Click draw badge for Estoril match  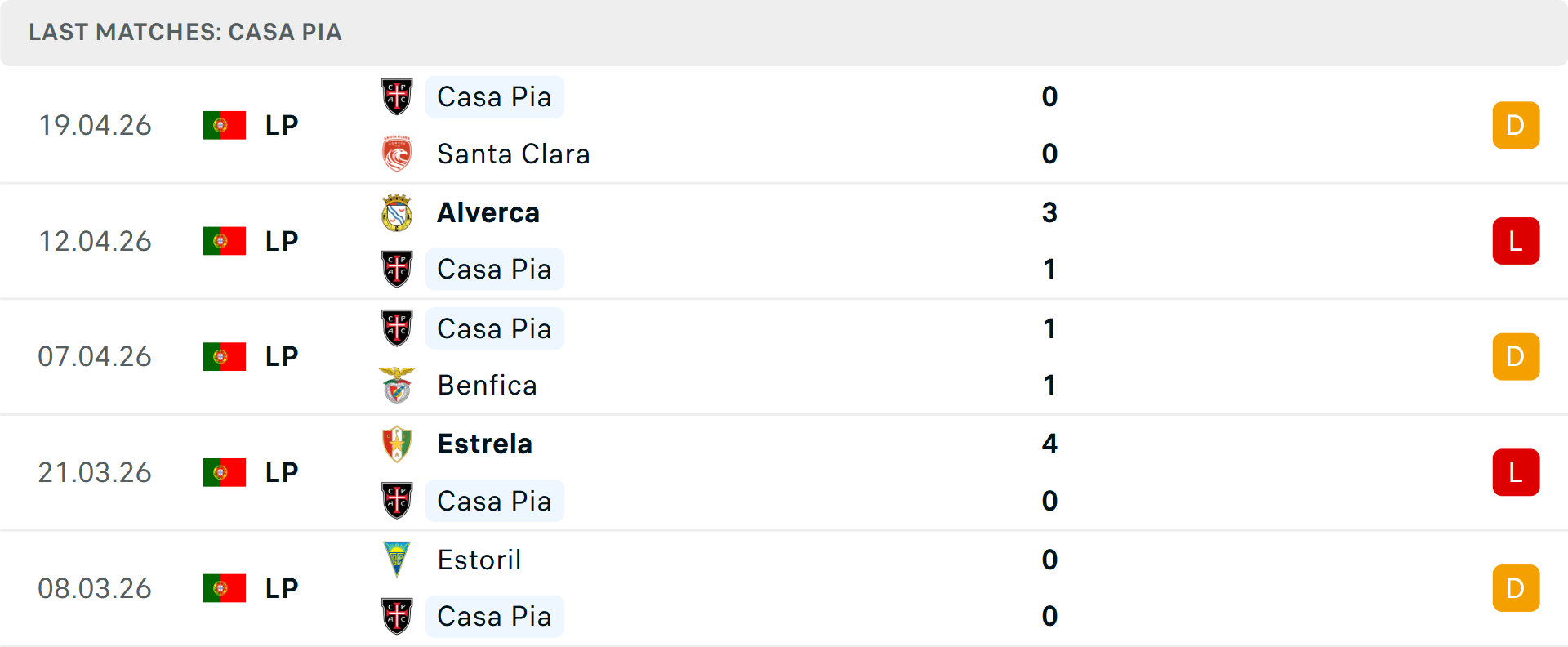coord(1516,588)
